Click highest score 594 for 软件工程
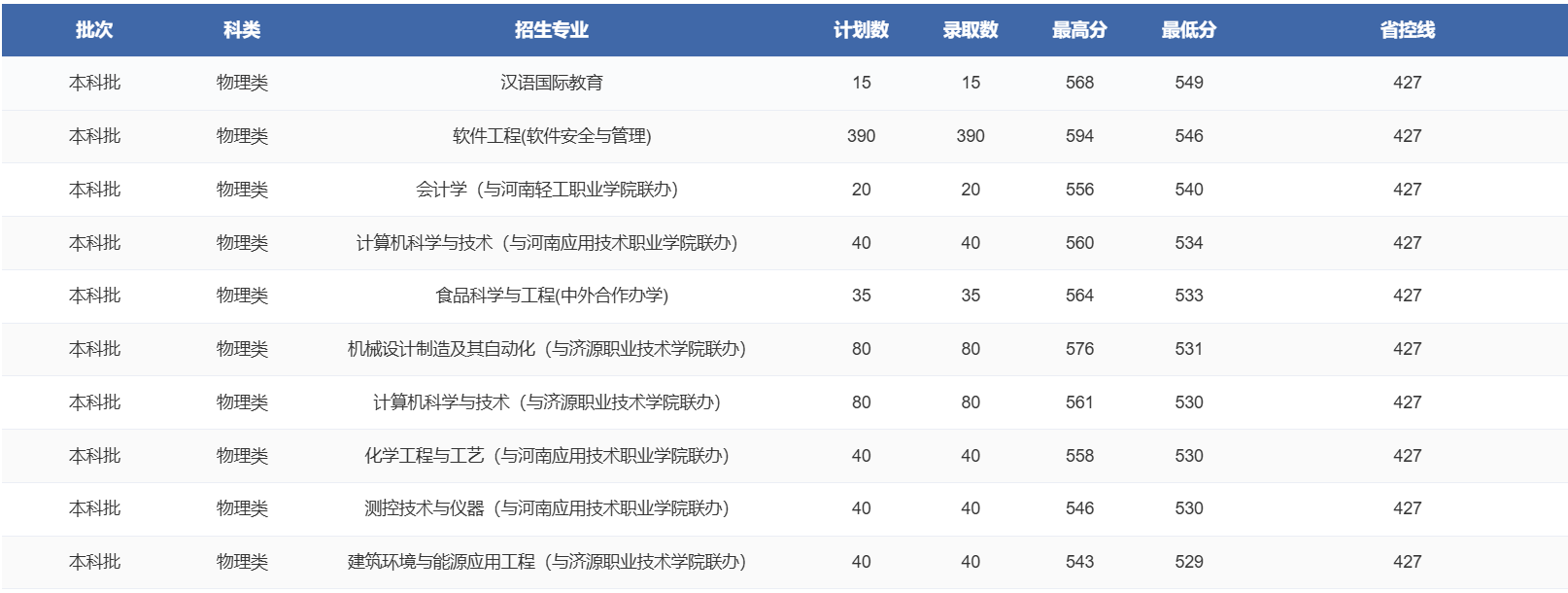Viewport: 1568px width, 593px height. (x=1079, y=136)
